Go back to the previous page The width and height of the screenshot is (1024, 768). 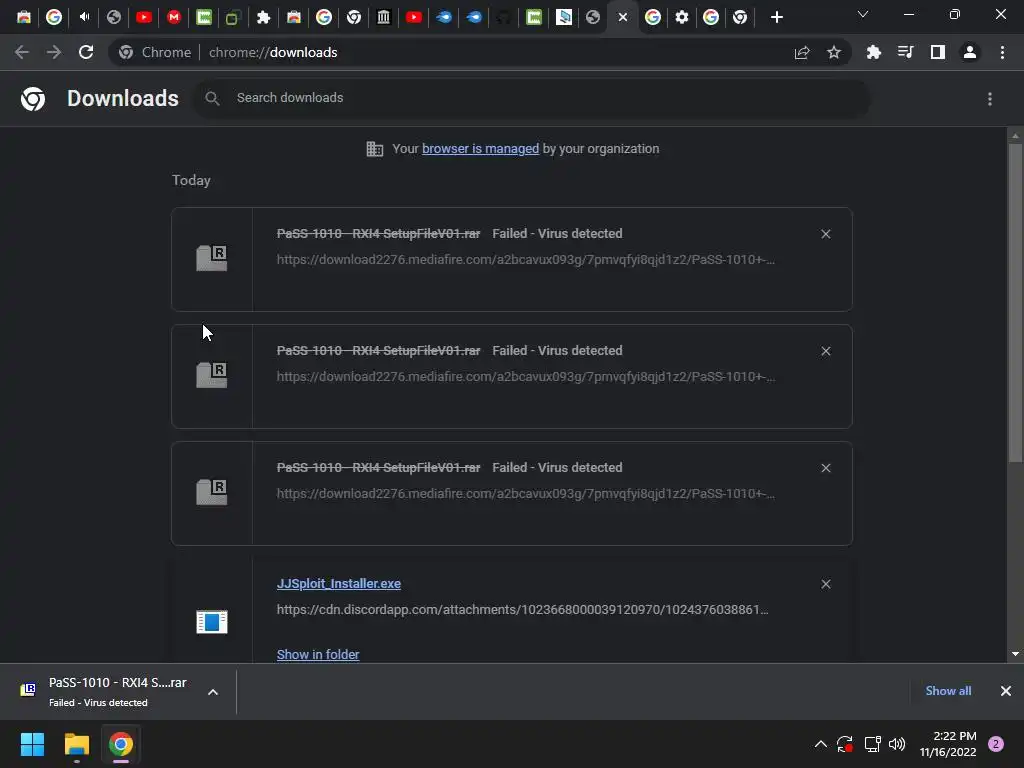22,52
